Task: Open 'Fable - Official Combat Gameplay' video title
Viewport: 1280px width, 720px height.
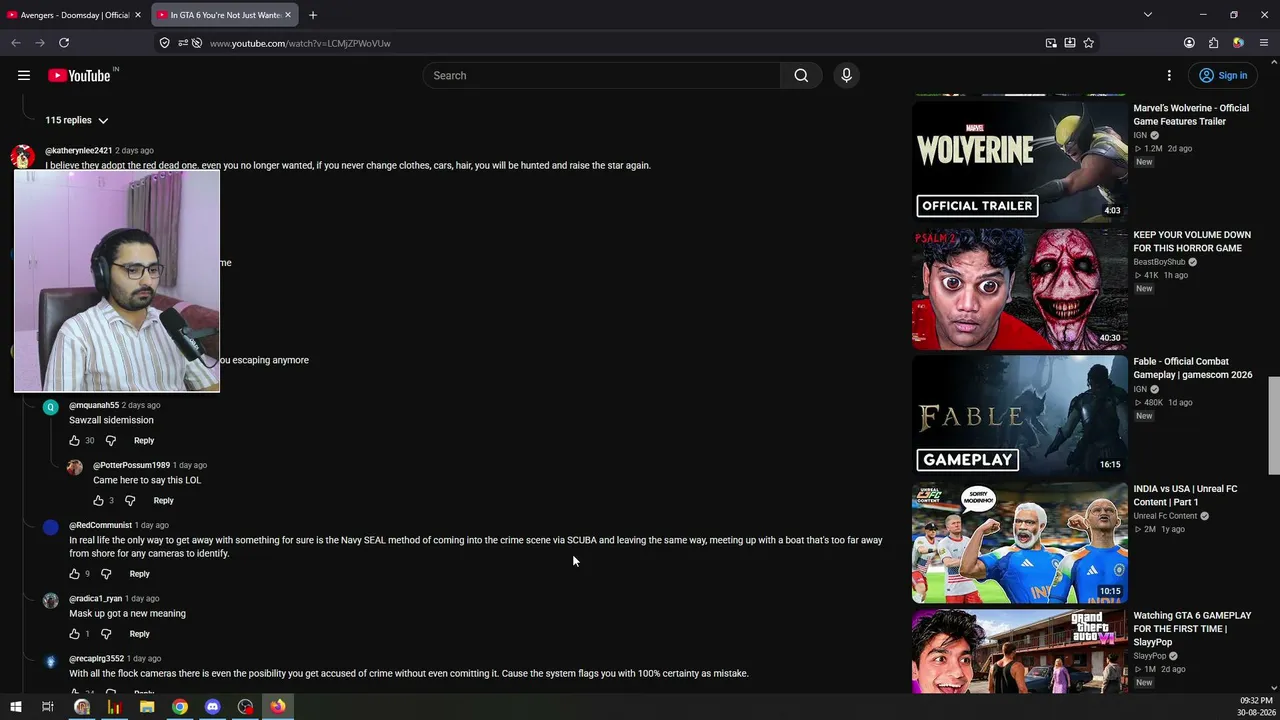Action: [1193, 368]
